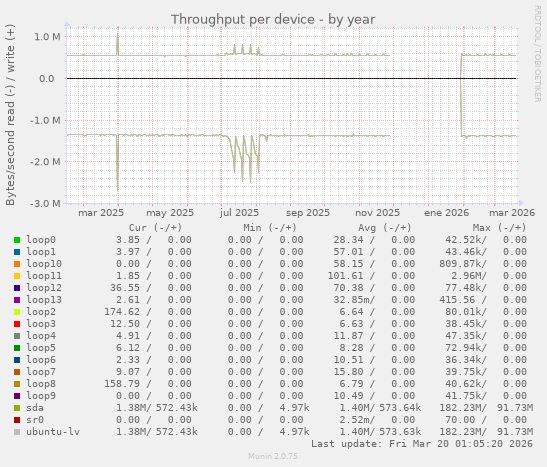The height and width of the screenshot is (467, 547).
Task: Click the '-1.0 M' y-axis label
Action: (x=45, y=121)
